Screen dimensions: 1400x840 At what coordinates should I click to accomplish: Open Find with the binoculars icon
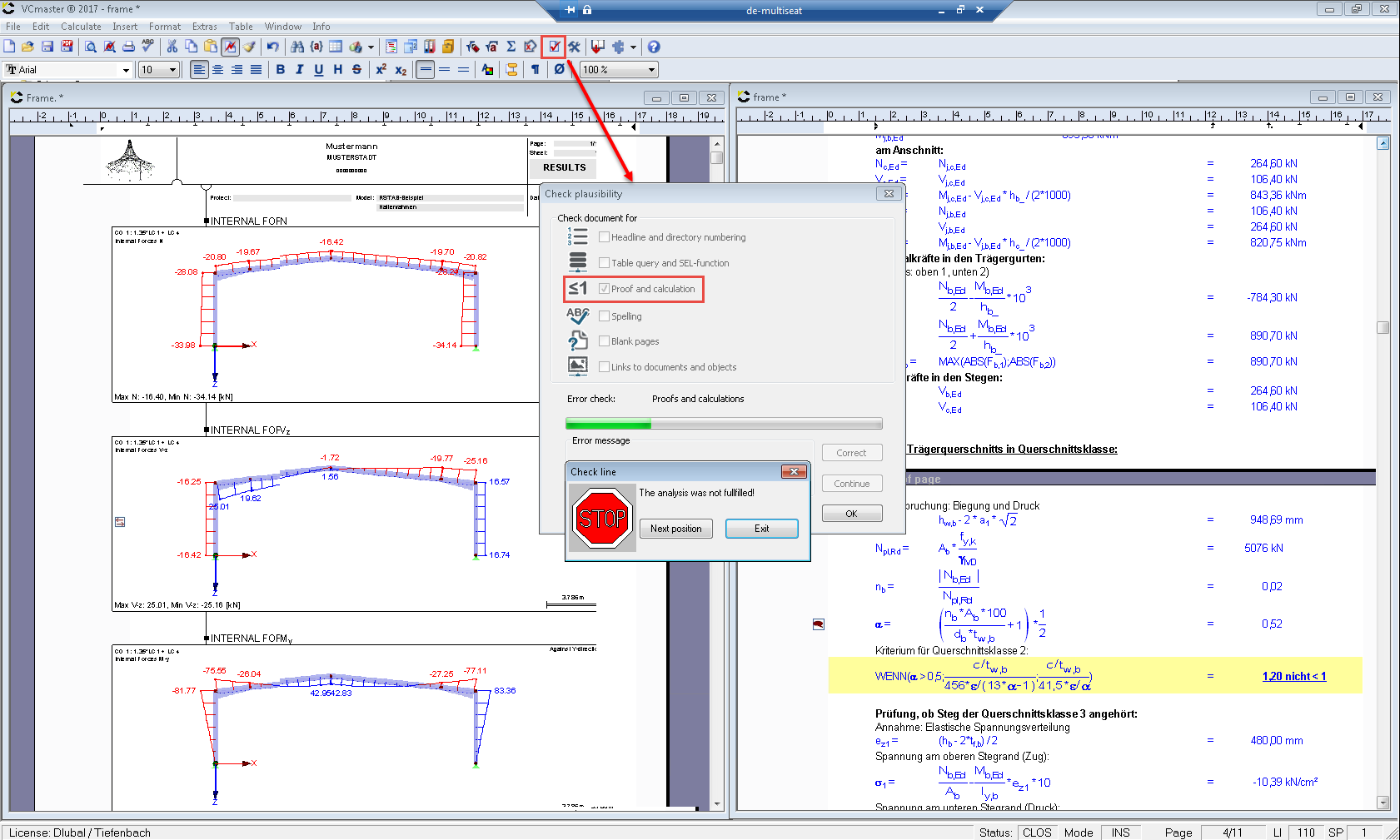[297, 47]
